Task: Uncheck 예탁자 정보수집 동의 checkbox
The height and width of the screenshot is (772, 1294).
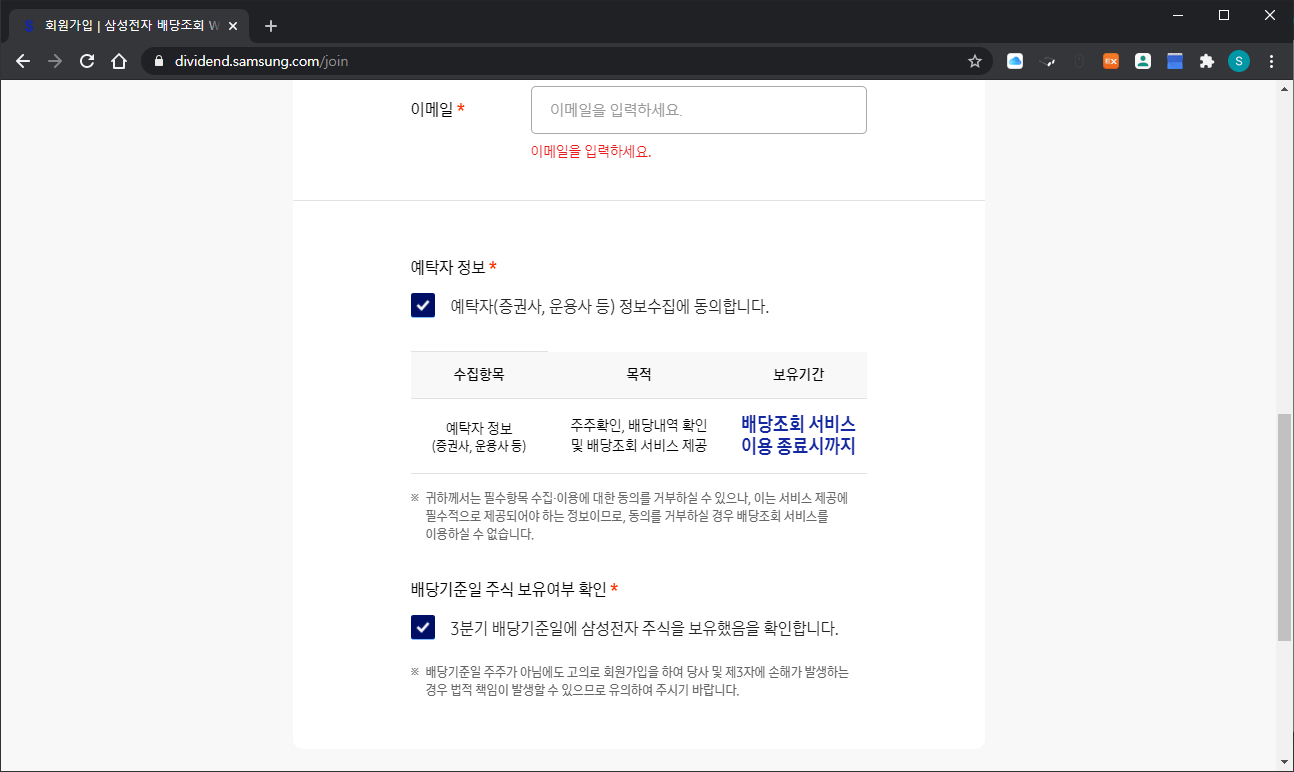Action: pos(423,305)
